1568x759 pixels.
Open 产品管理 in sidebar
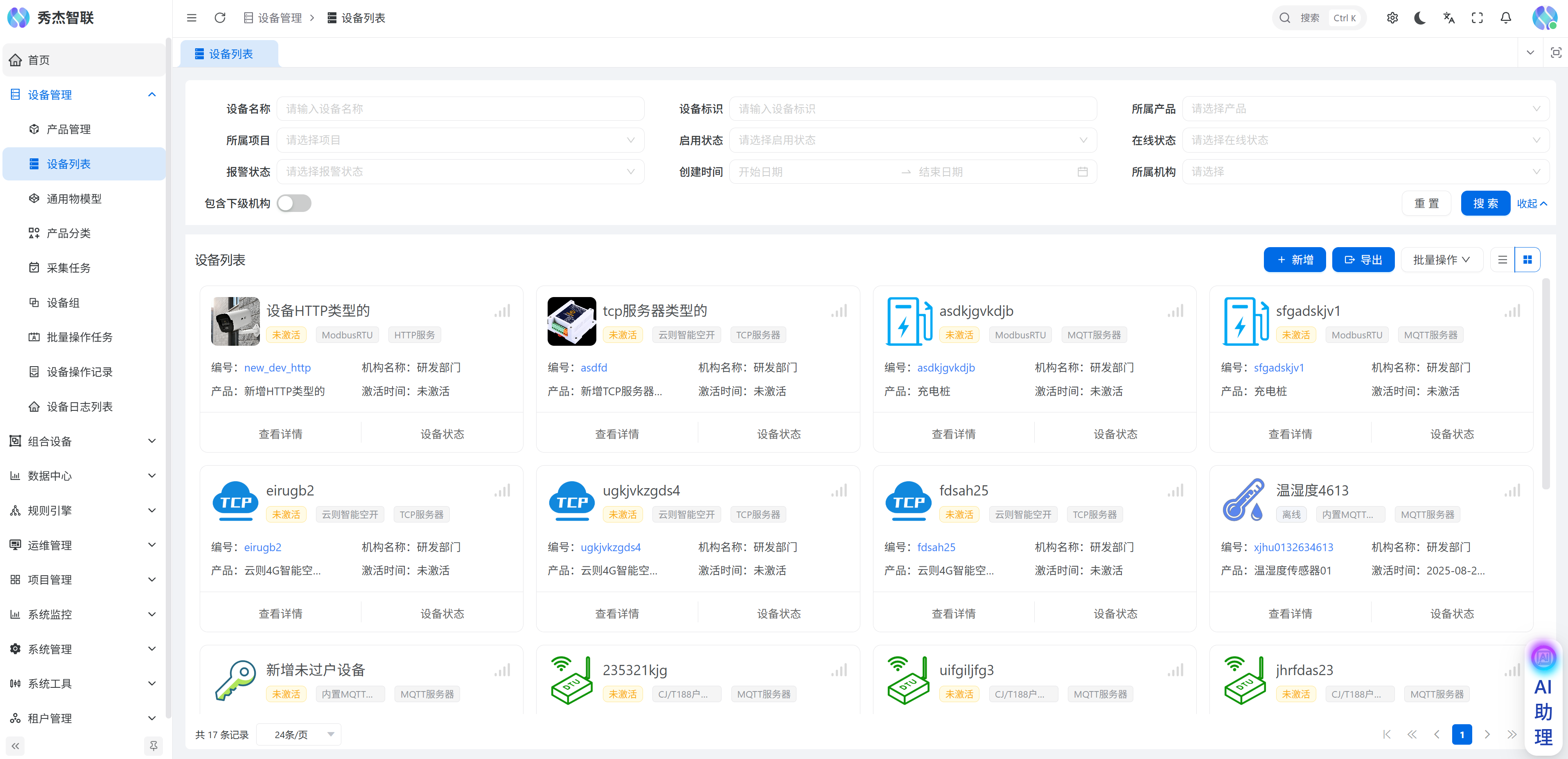[x=69, y=129]
